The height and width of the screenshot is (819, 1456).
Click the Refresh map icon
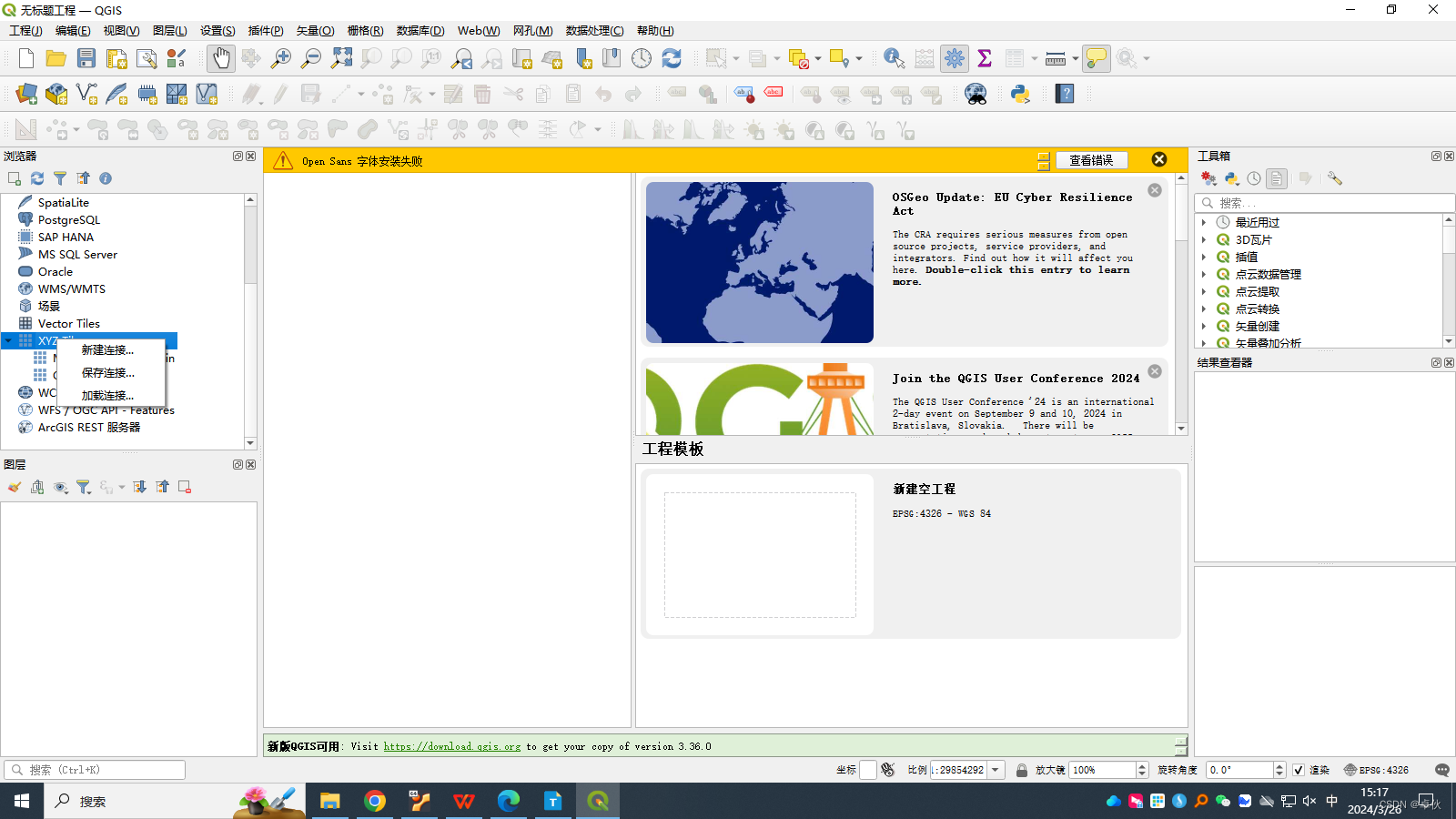[672, 58]
